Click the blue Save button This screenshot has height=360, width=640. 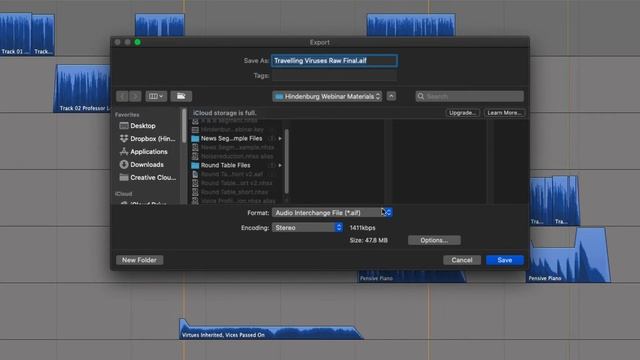point(504,260)
